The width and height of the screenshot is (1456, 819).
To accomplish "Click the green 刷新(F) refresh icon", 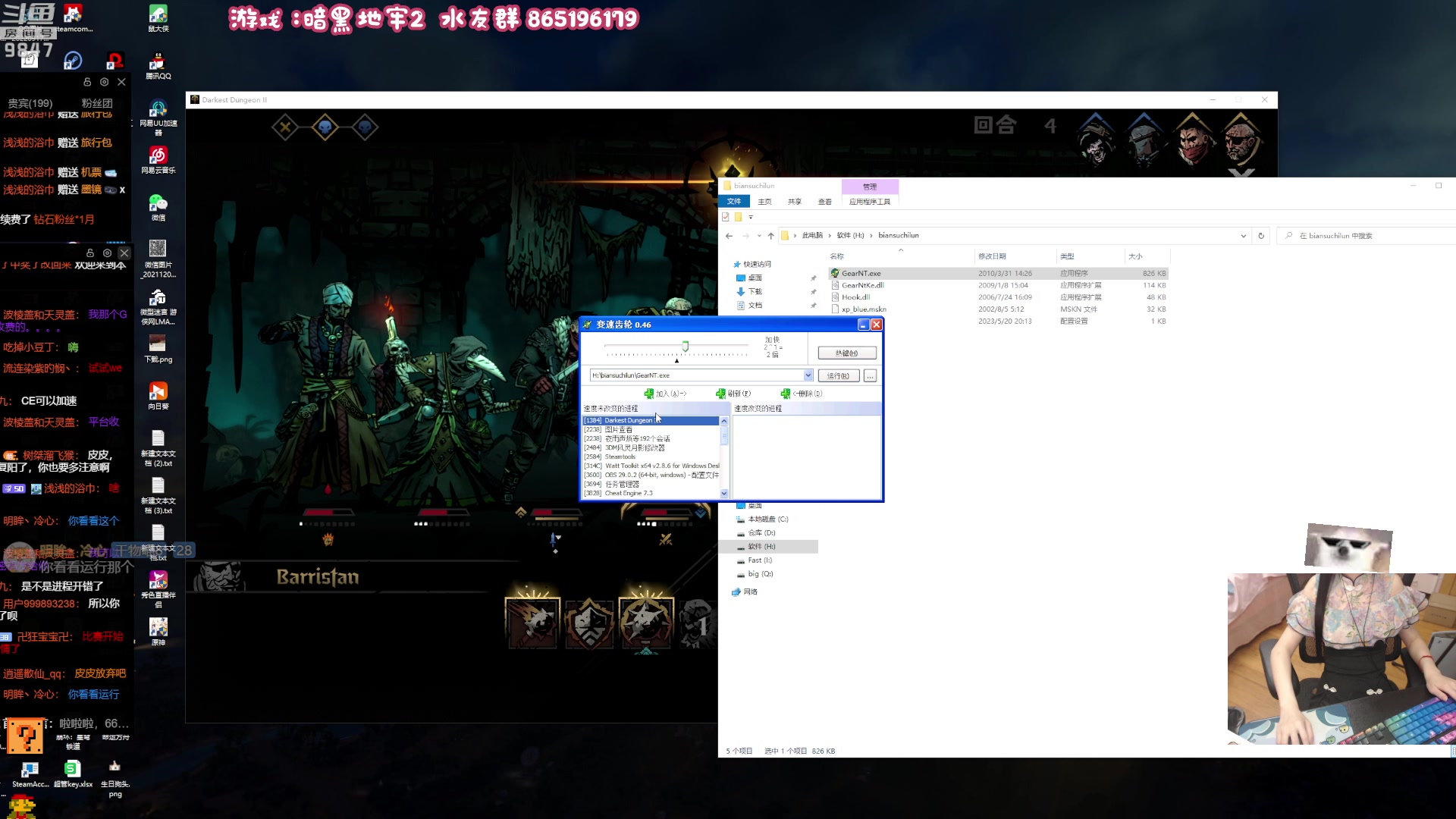I will (720, 394).
